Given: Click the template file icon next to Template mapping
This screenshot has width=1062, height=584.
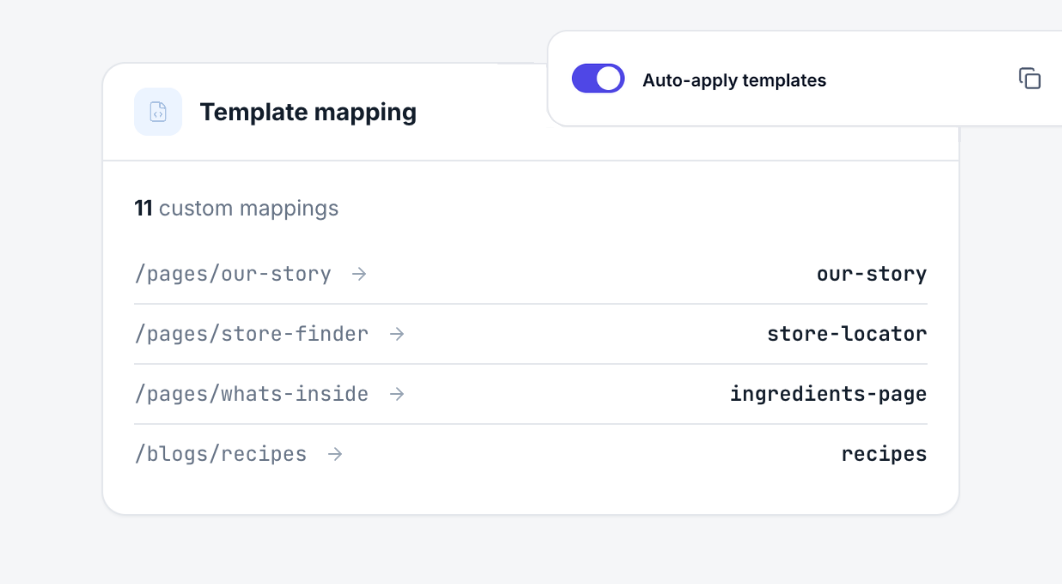Looking at the screenshot, I should click(x=158, y=112).
